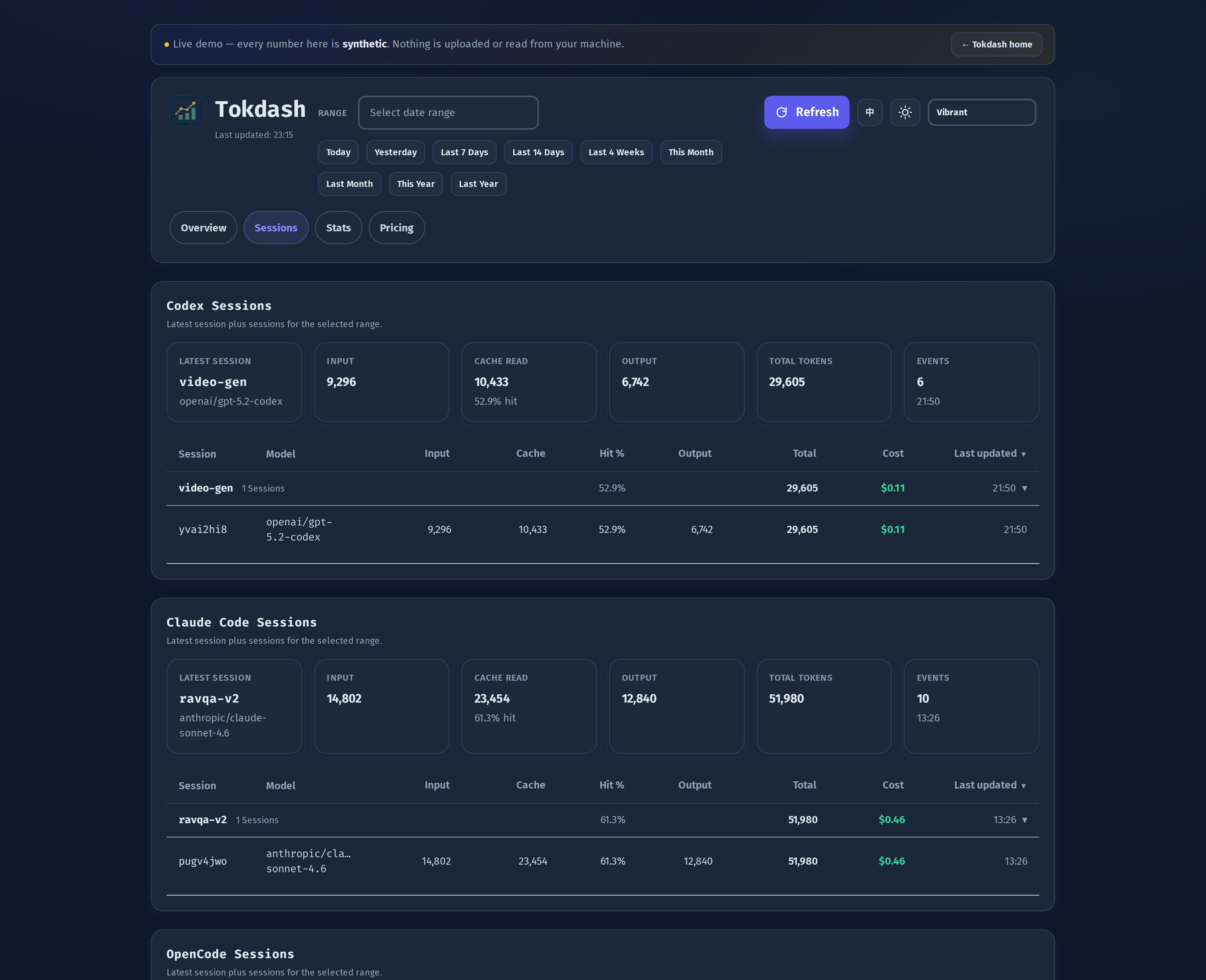Sort Codex table by Cost column
Viewport: 1206px width, 980px height.
click(893, 453)
